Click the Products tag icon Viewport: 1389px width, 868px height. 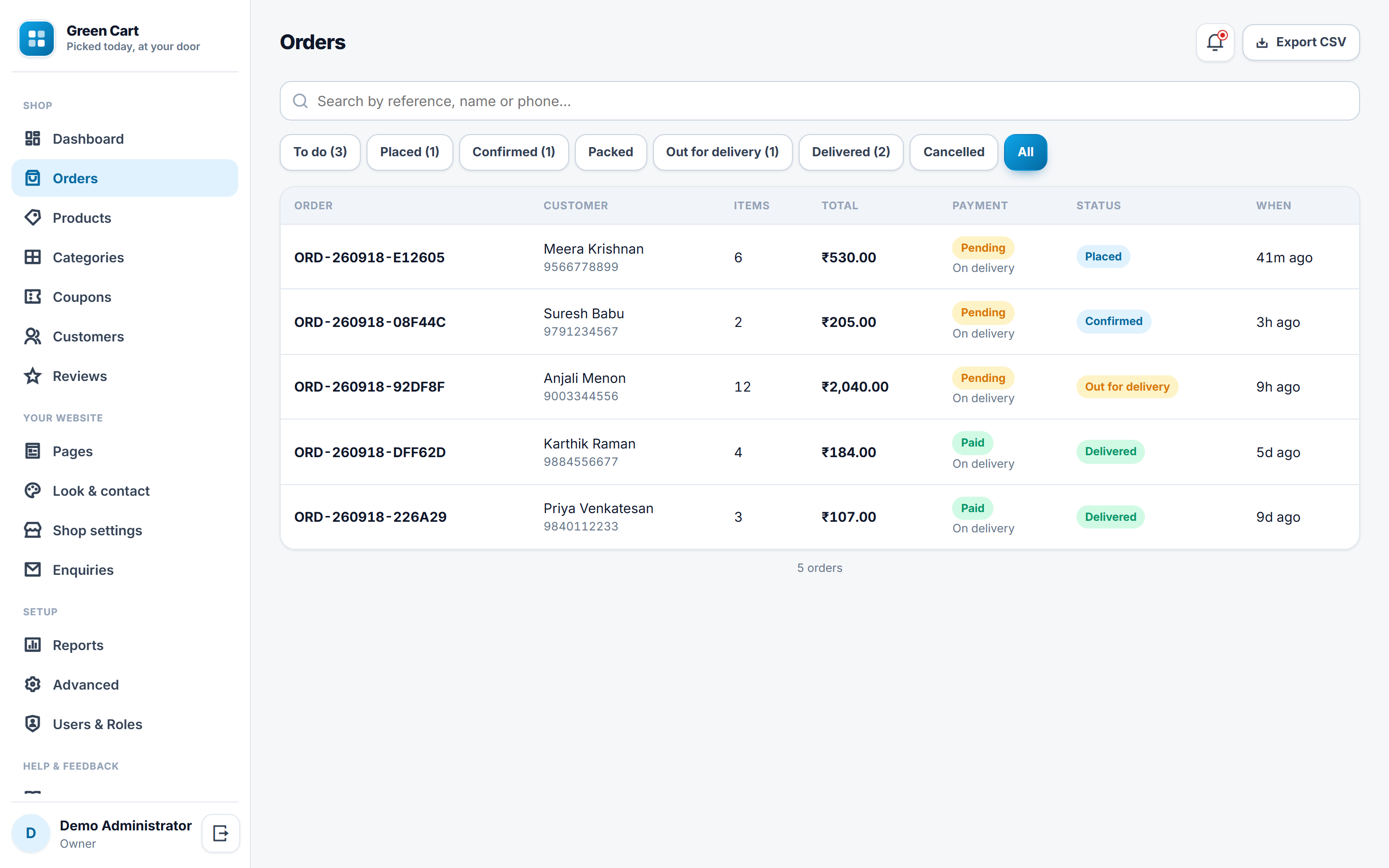point(33,217)
